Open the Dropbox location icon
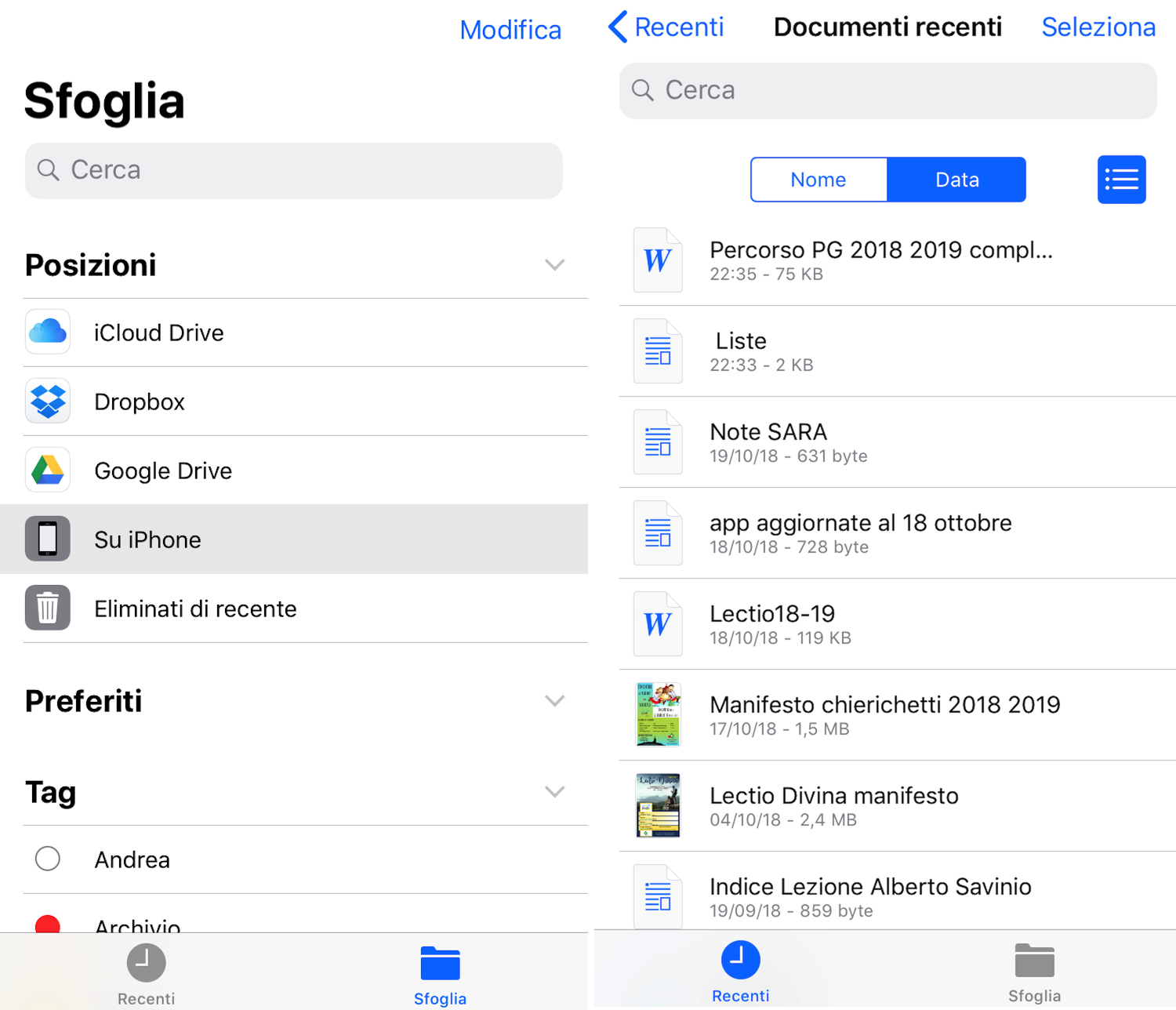This screenshot has width=1176, height=1010. coord(48,401)
